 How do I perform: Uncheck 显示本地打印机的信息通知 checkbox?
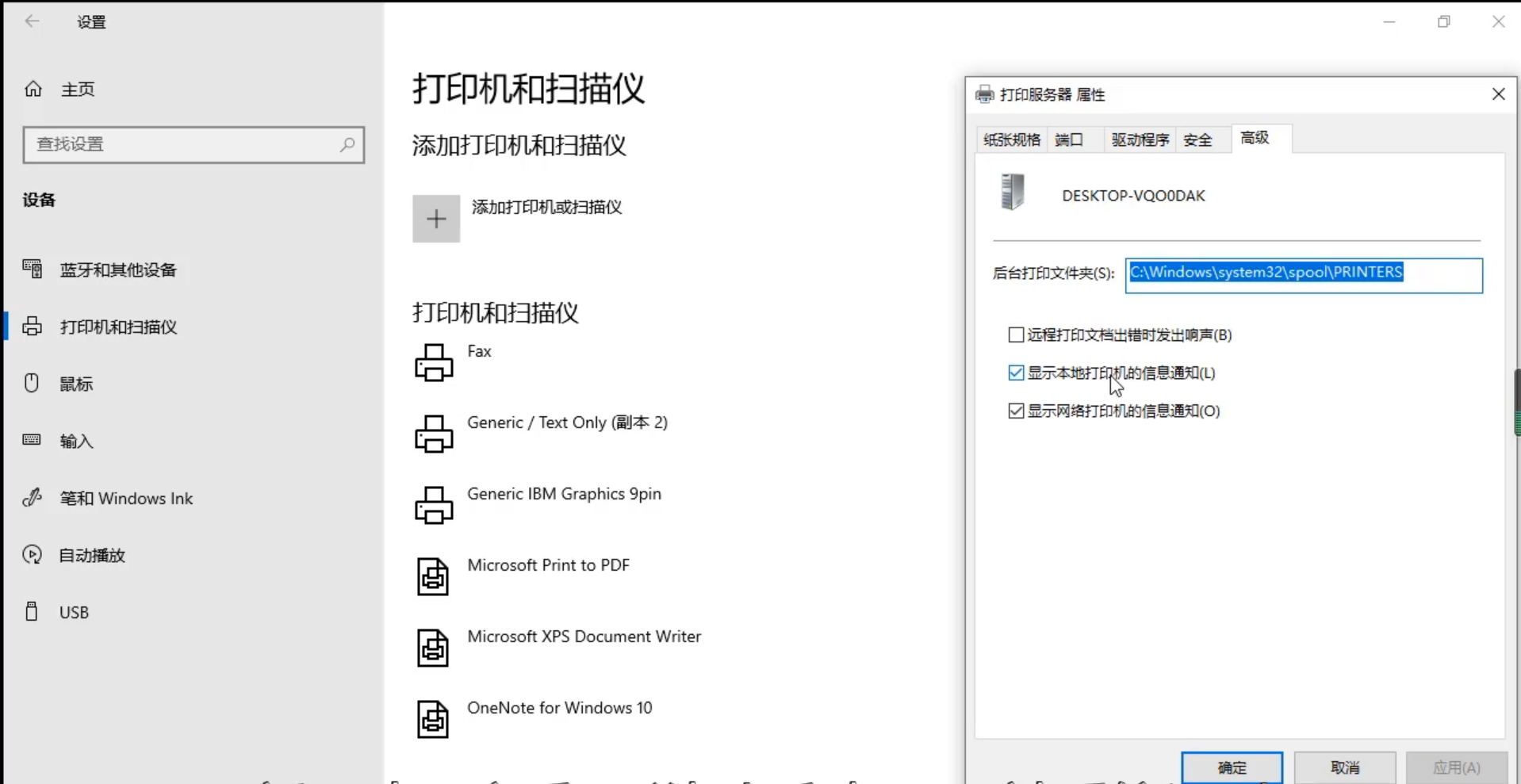[x=1016, y=373]
